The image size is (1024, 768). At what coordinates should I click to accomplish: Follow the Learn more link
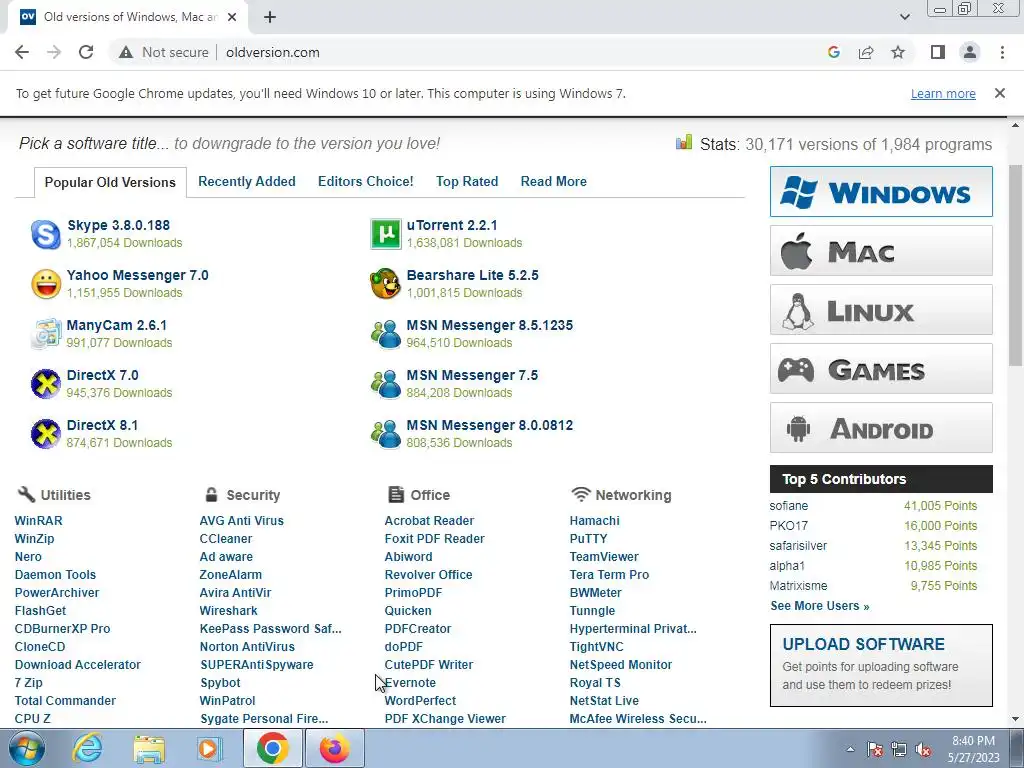(x=943, y=93)
